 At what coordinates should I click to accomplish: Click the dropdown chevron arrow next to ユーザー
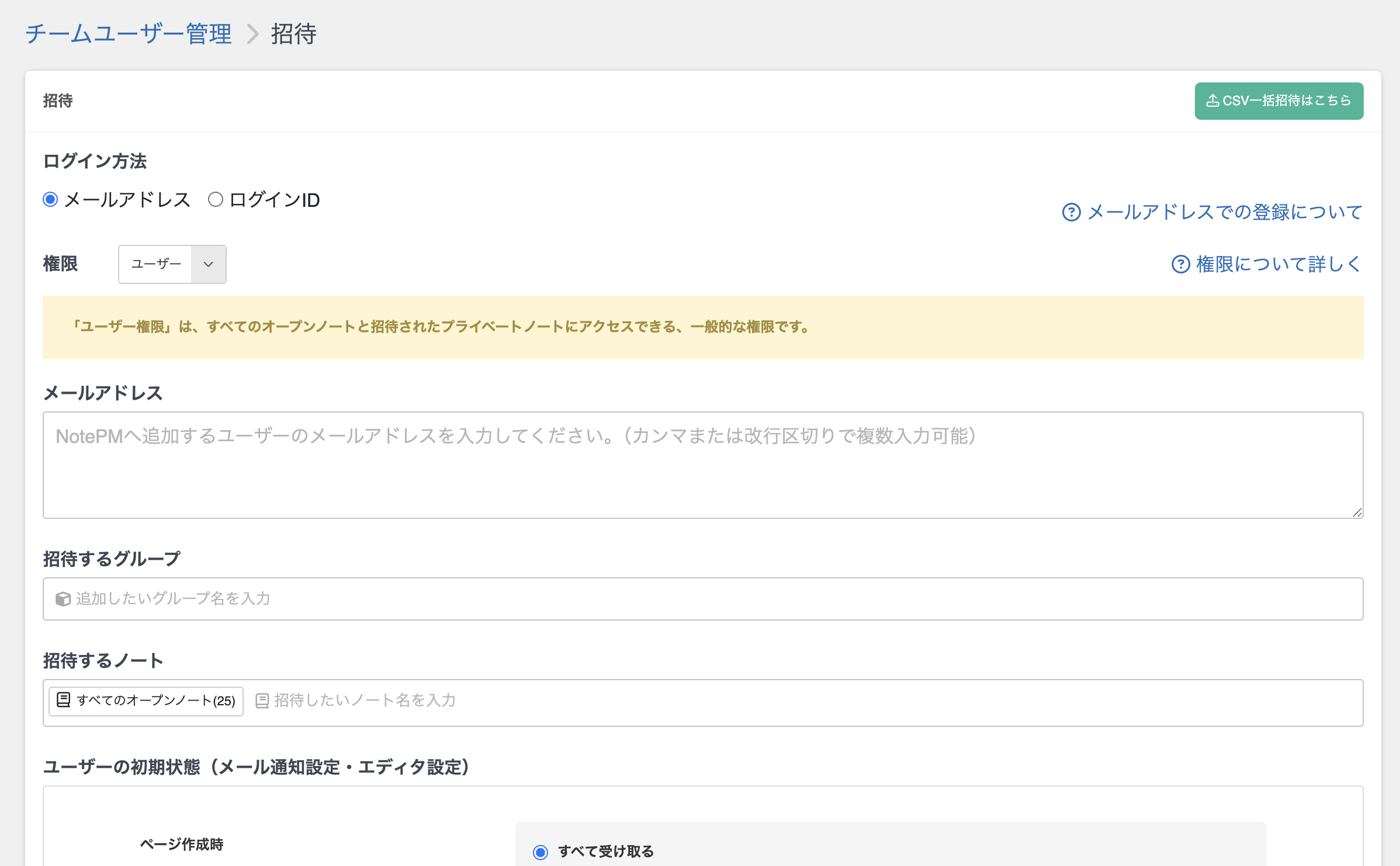tap(209, 264)
